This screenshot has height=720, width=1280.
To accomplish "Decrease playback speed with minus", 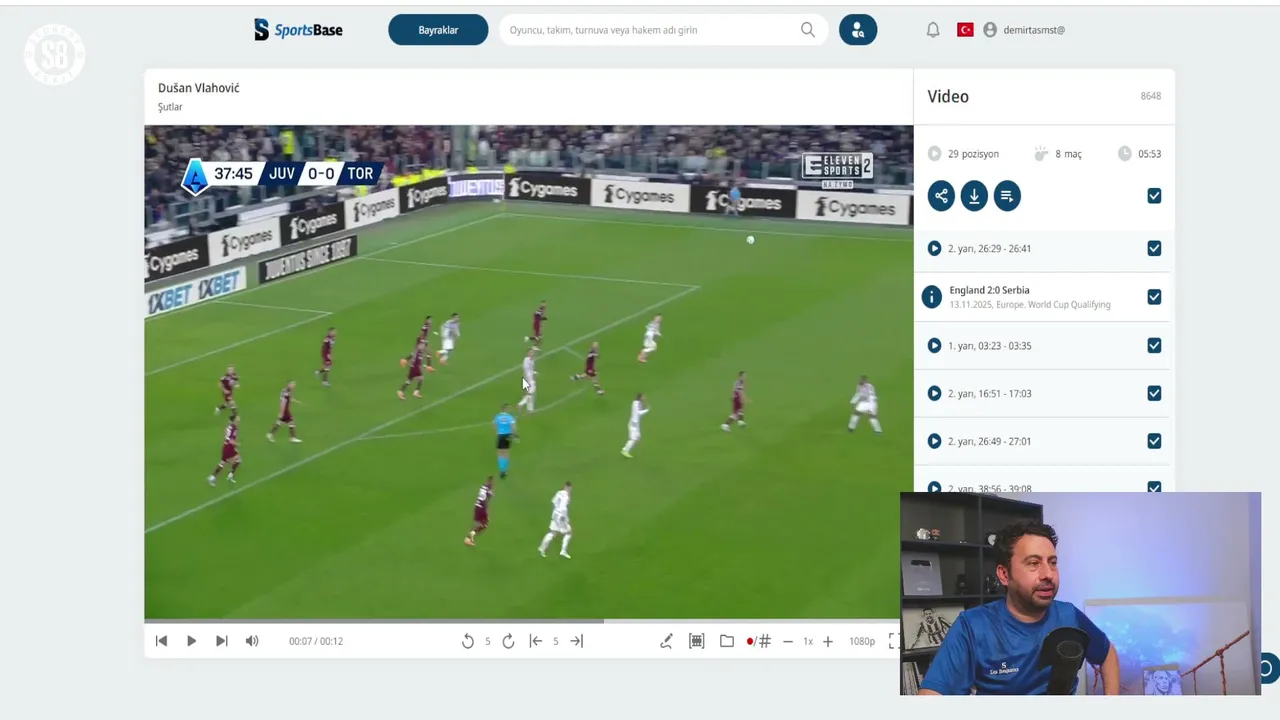I will (788, 641).
